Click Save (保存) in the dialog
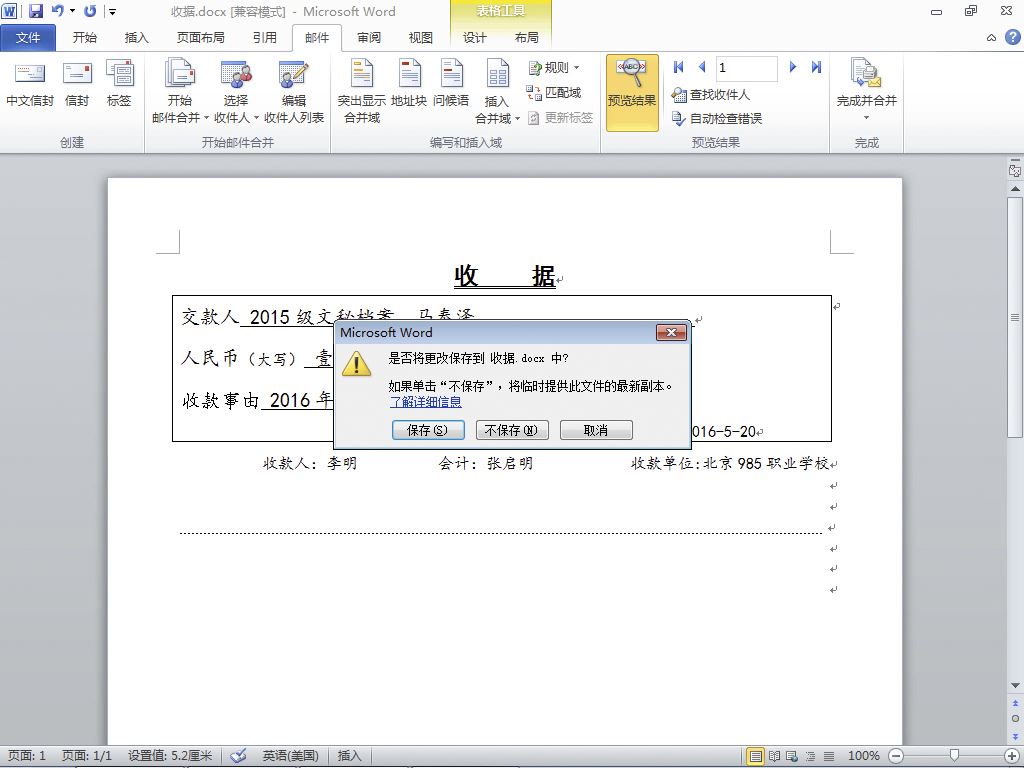1024x768 pixels. pos(428,430)
